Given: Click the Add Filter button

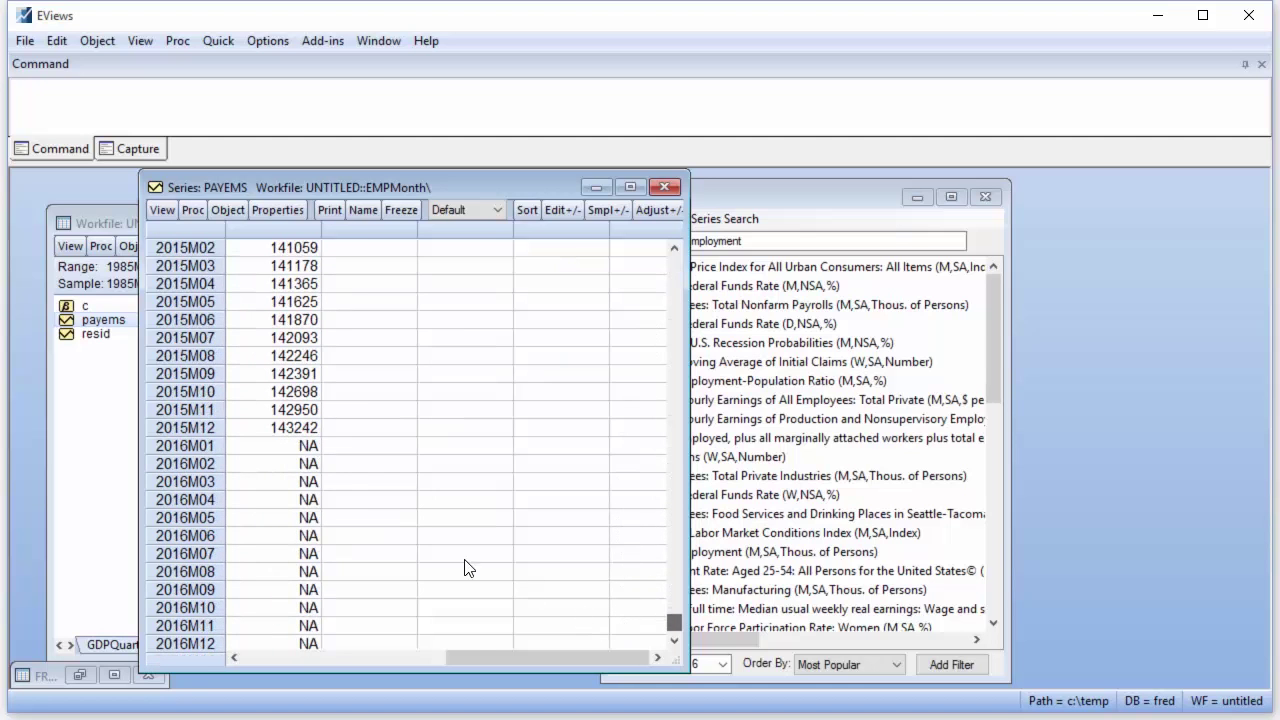Looking at the screenshot, I should [951, 664].
